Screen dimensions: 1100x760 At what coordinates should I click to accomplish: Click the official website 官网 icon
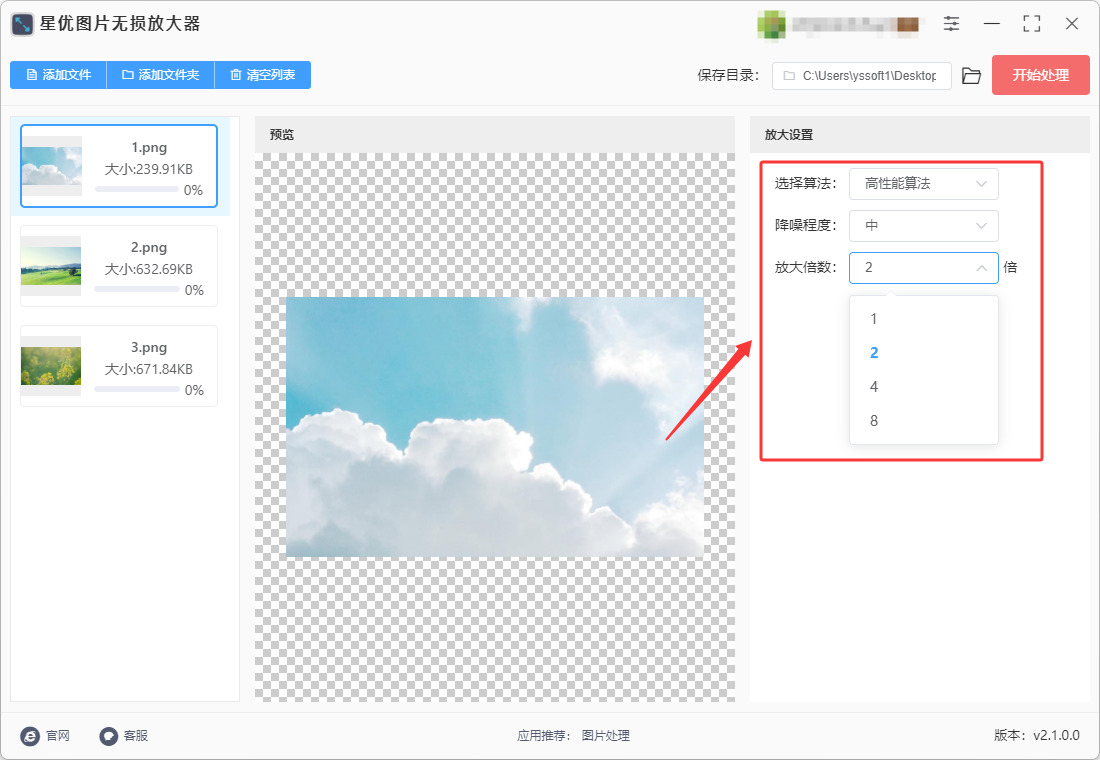pyautogui.click(x=30, y=735)
